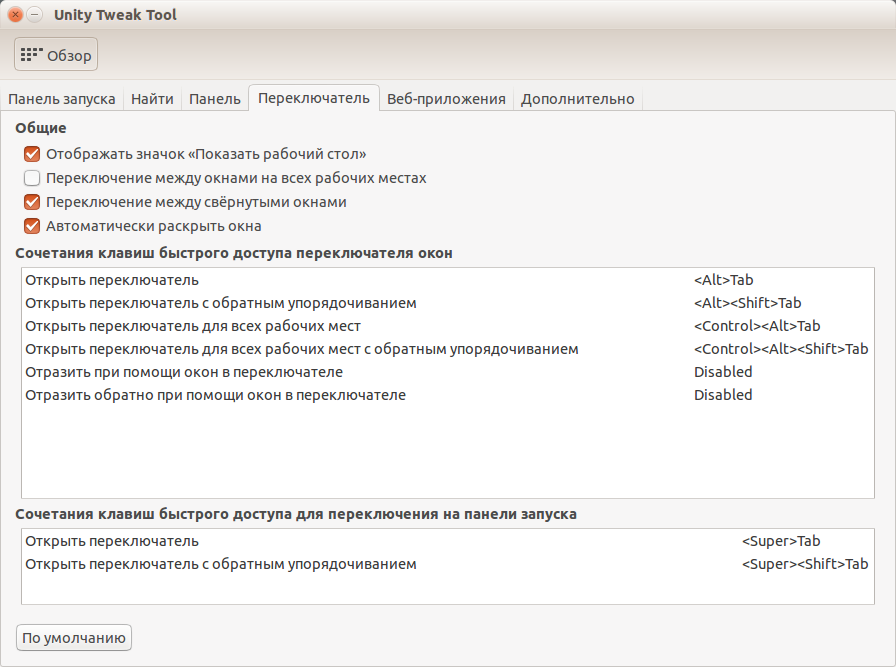Click the <Super><Shift>Tab shortcut value
The image size is (896, 667).
tap(804, 564)
